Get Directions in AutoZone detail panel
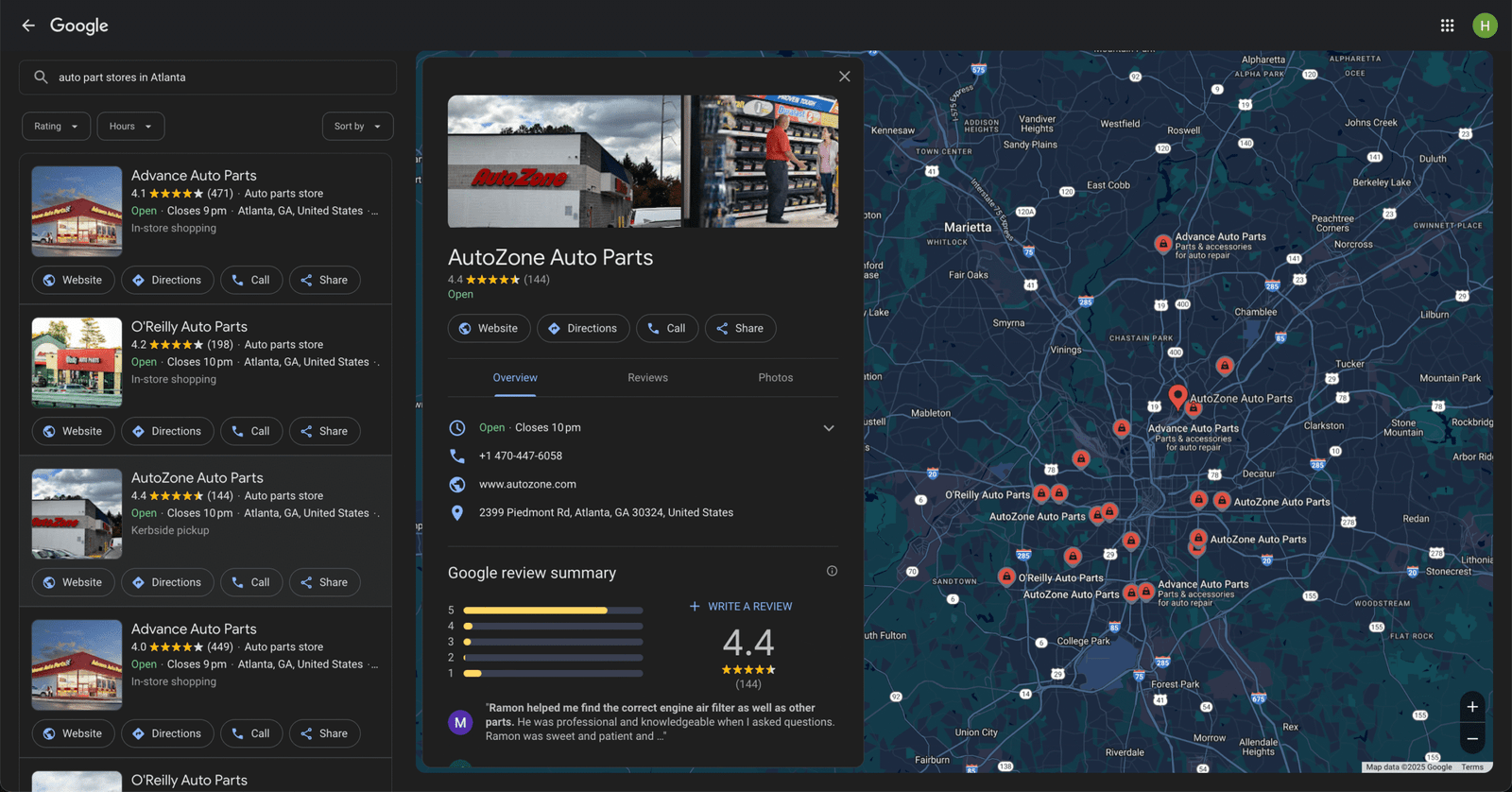1512x792 pixels. click(x=583, y=329)
